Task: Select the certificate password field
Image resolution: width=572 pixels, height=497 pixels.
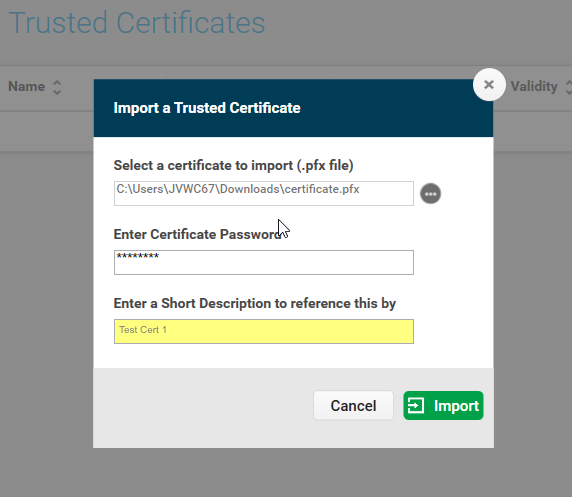Action: [x=264, y=262]
